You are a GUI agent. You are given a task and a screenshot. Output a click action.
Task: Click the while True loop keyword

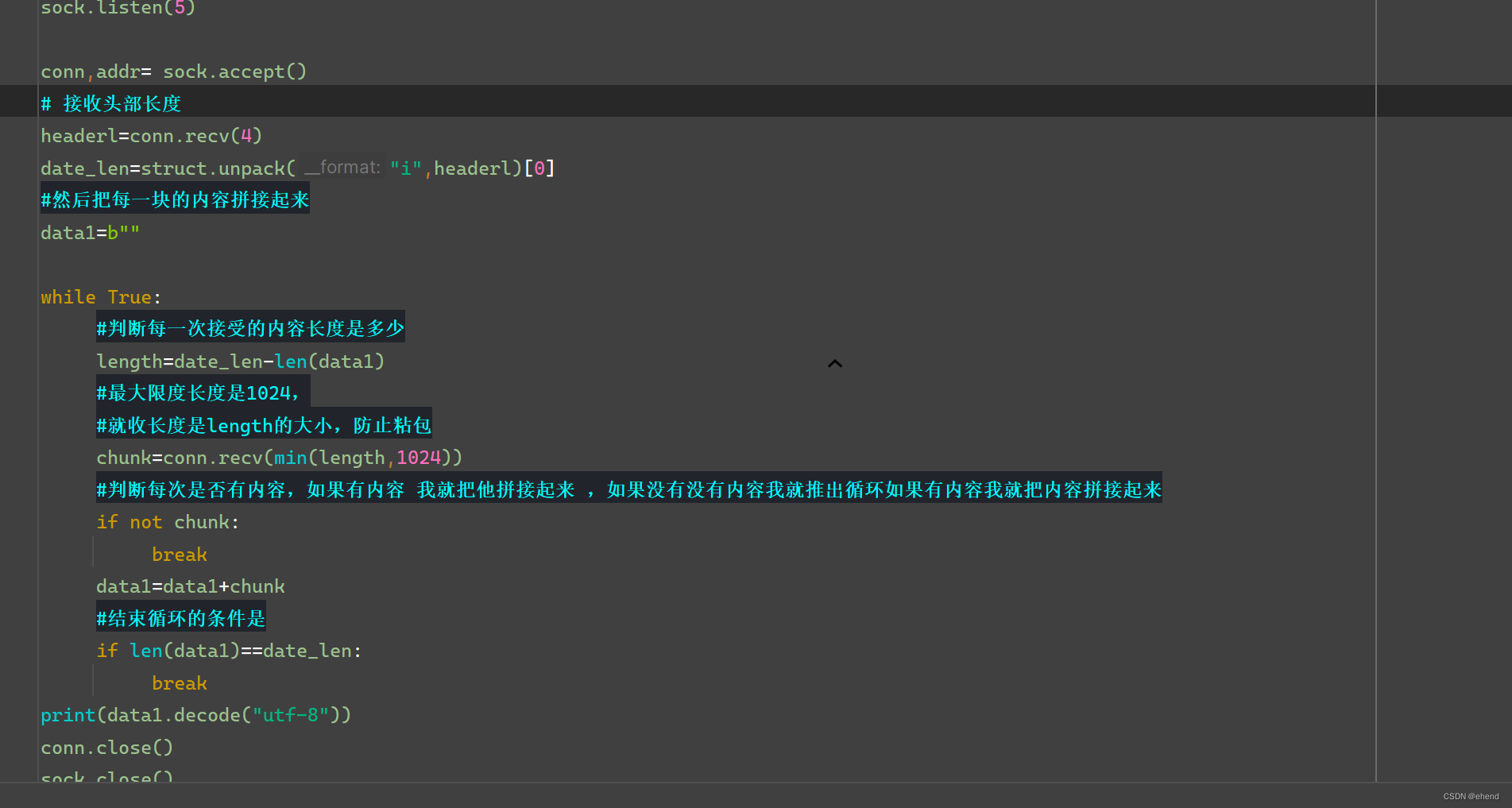[68, 296]
